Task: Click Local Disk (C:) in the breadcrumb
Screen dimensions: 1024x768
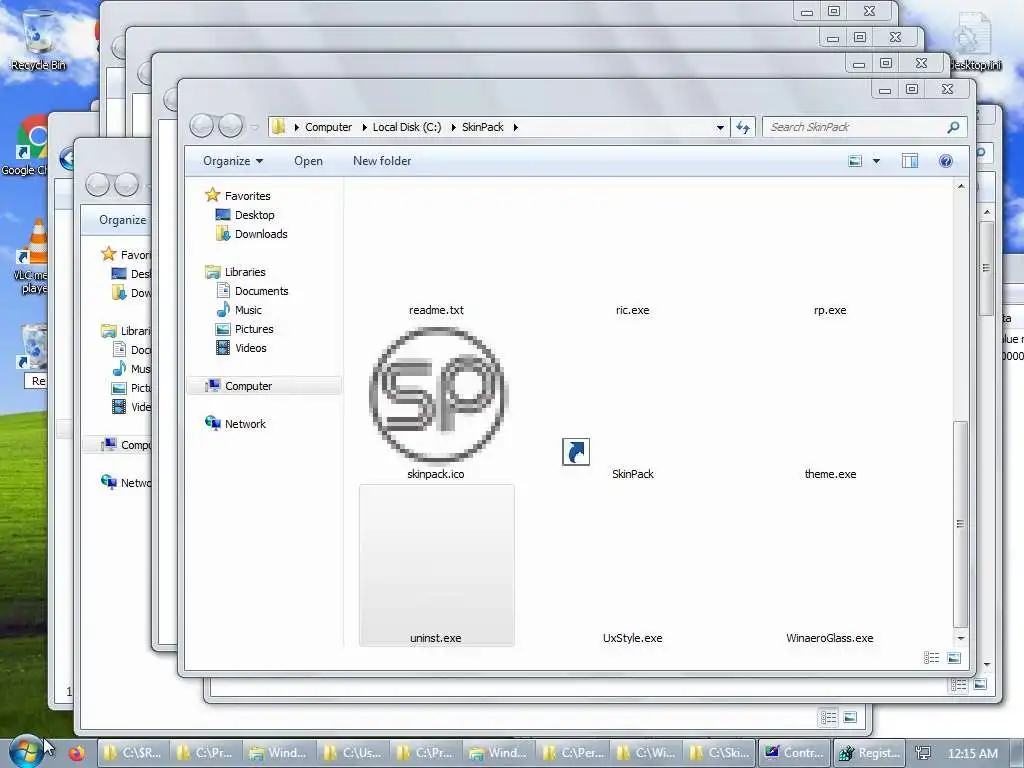Action: 407,127
